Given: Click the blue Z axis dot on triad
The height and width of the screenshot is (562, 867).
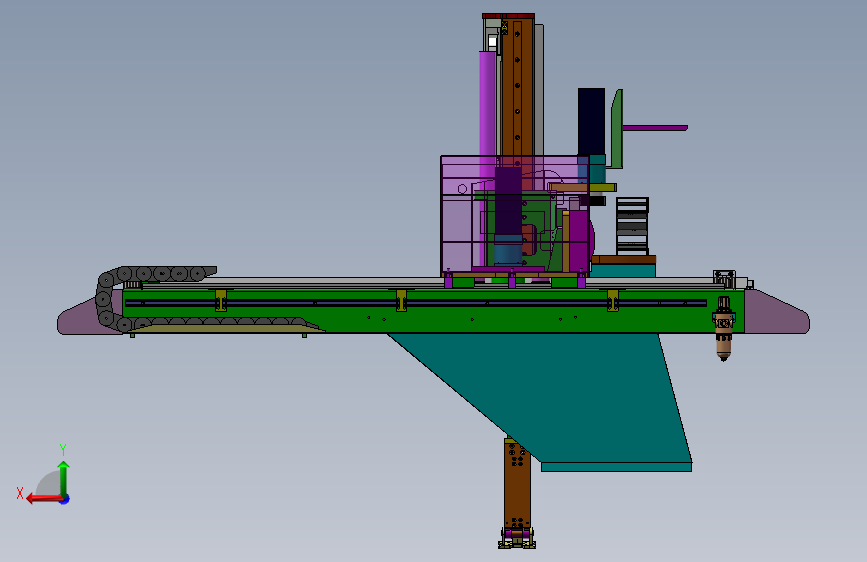Looking at the screenshot, I should 65,500.
